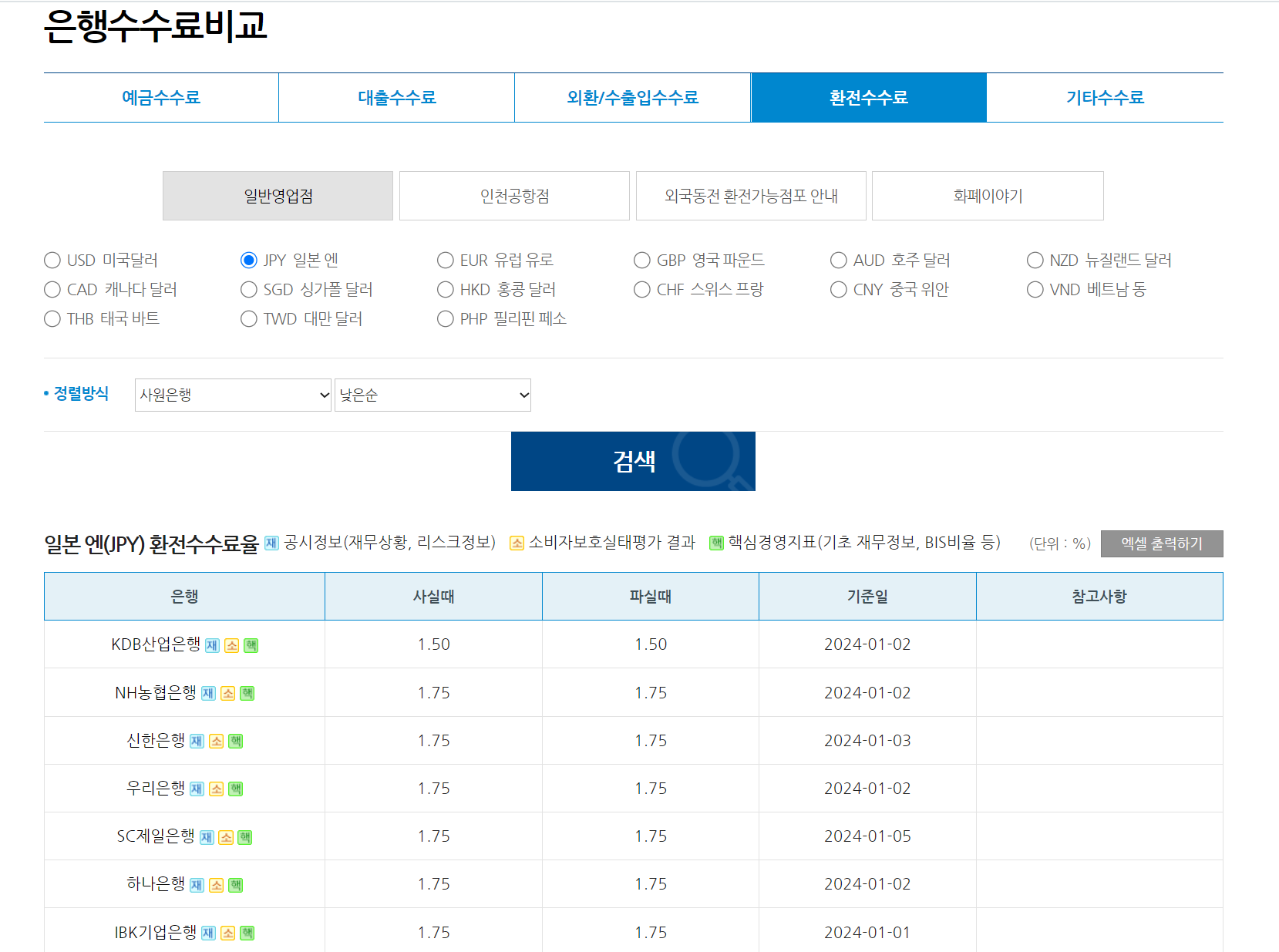Select CHF 스위스 프랑 radio button
The height and width of the screenshot is (952, 1279).
click(642, 290)
